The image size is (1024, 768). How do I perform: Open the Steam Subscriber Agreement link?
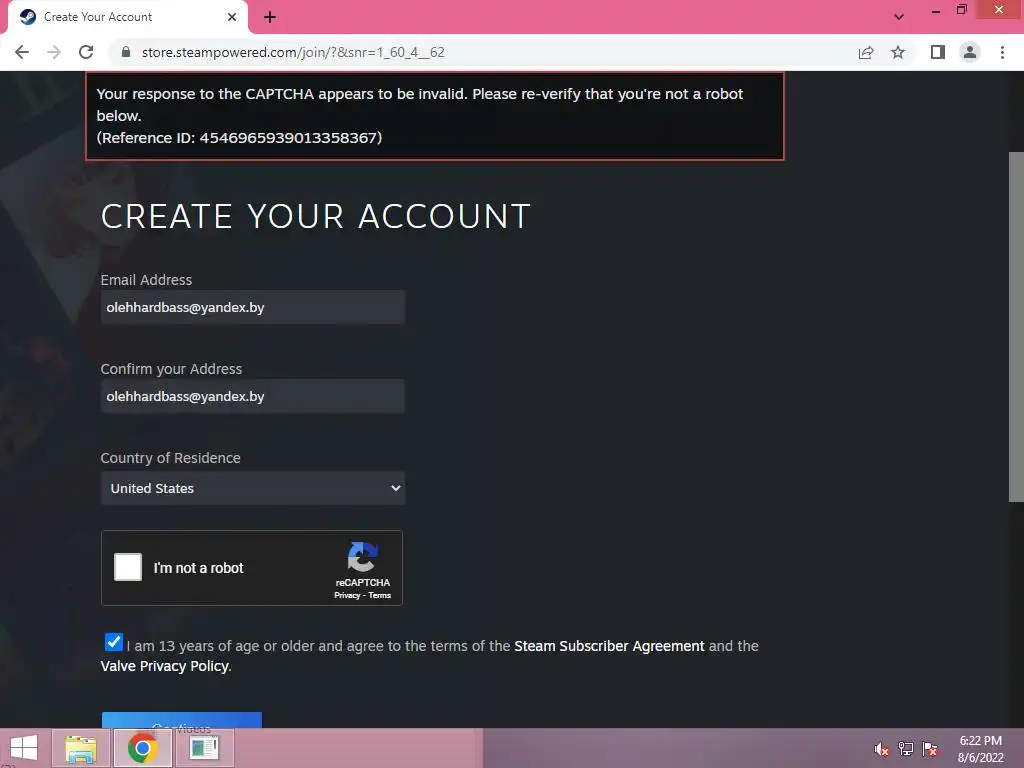tap(609, 646)
